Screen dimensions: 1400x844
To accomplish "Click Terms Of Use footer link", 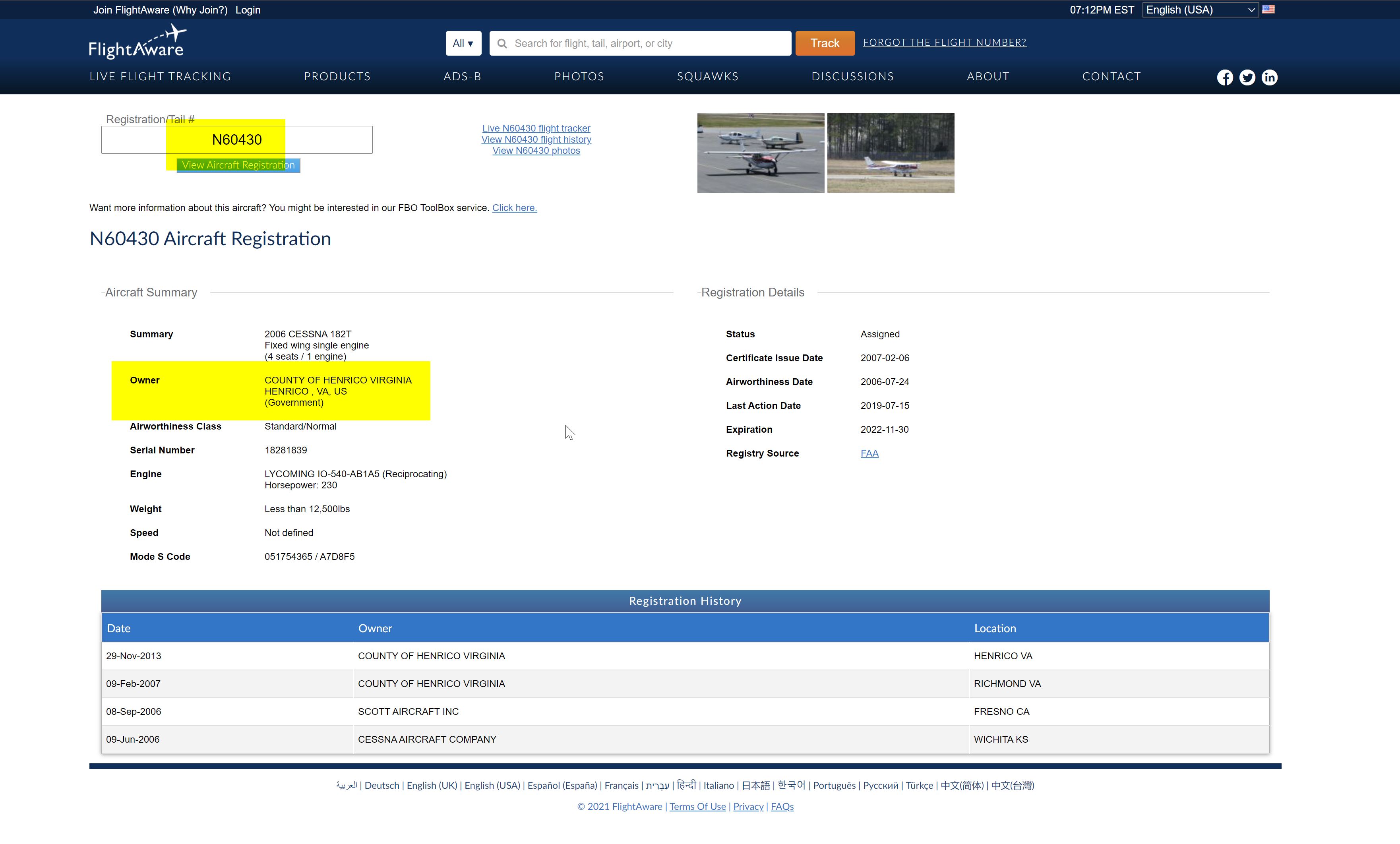I will [697, 807].
